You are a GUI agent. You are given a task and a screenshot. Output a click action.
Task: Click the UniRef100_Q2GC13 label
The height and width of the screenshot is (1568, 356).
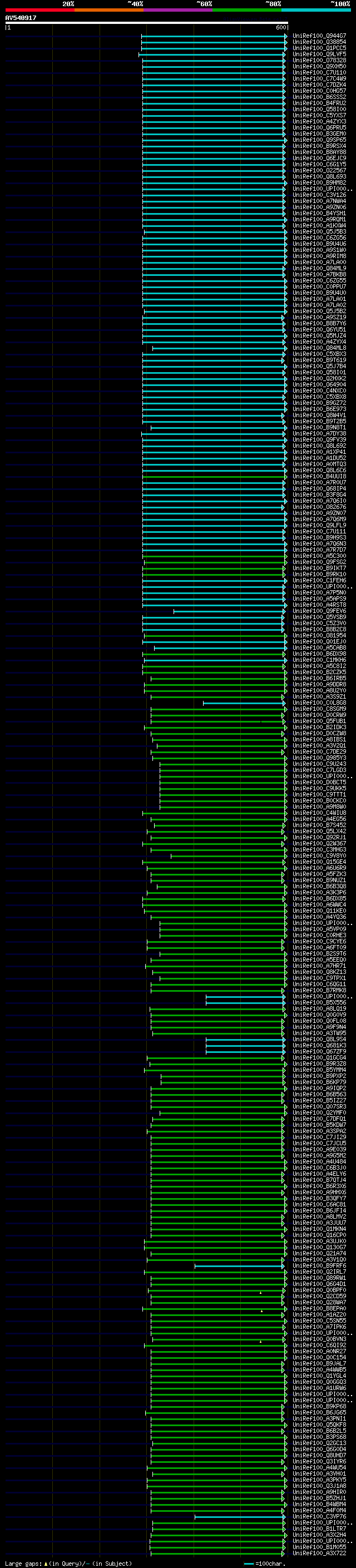click(319, 1443)
